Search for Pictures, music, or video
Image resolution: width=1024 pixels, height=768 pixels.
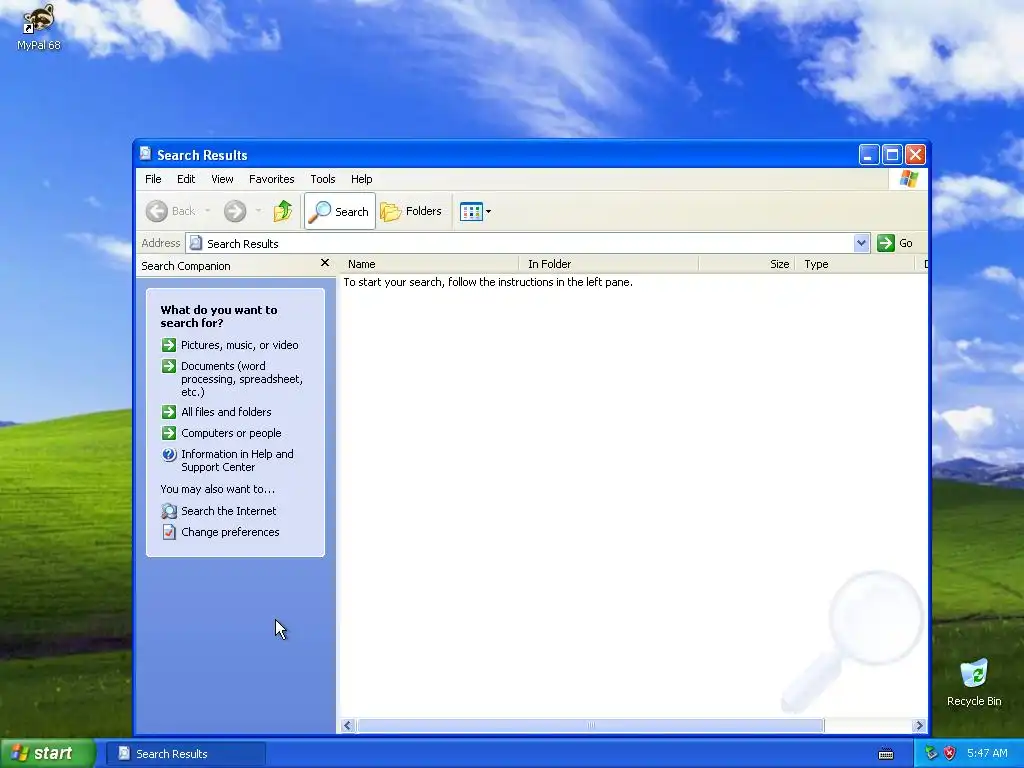[240, 345]
